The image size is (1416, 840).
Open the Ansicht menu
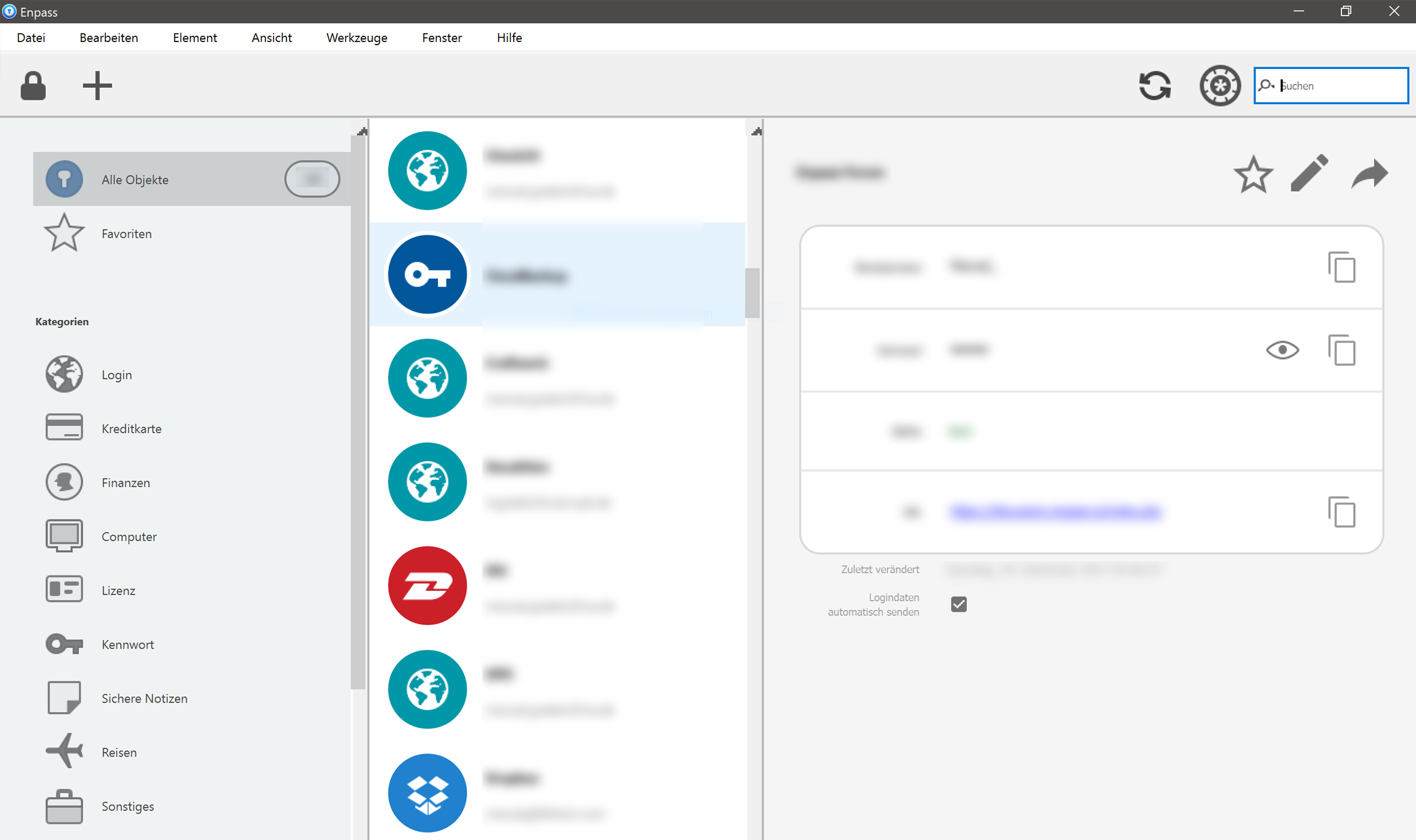click(271, 38)
